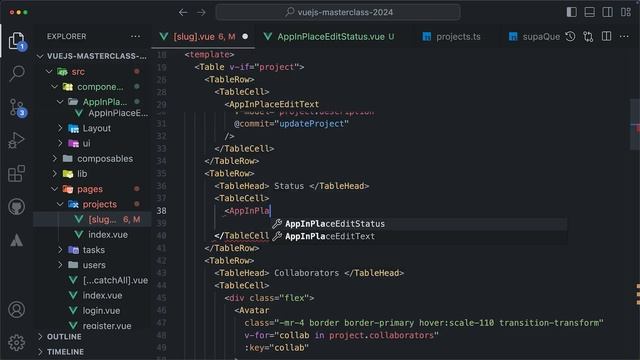This screenshot has height=360, width=640.
Task: Open AppInPlaceE... file in explorer tree
Action: point(92,113)
